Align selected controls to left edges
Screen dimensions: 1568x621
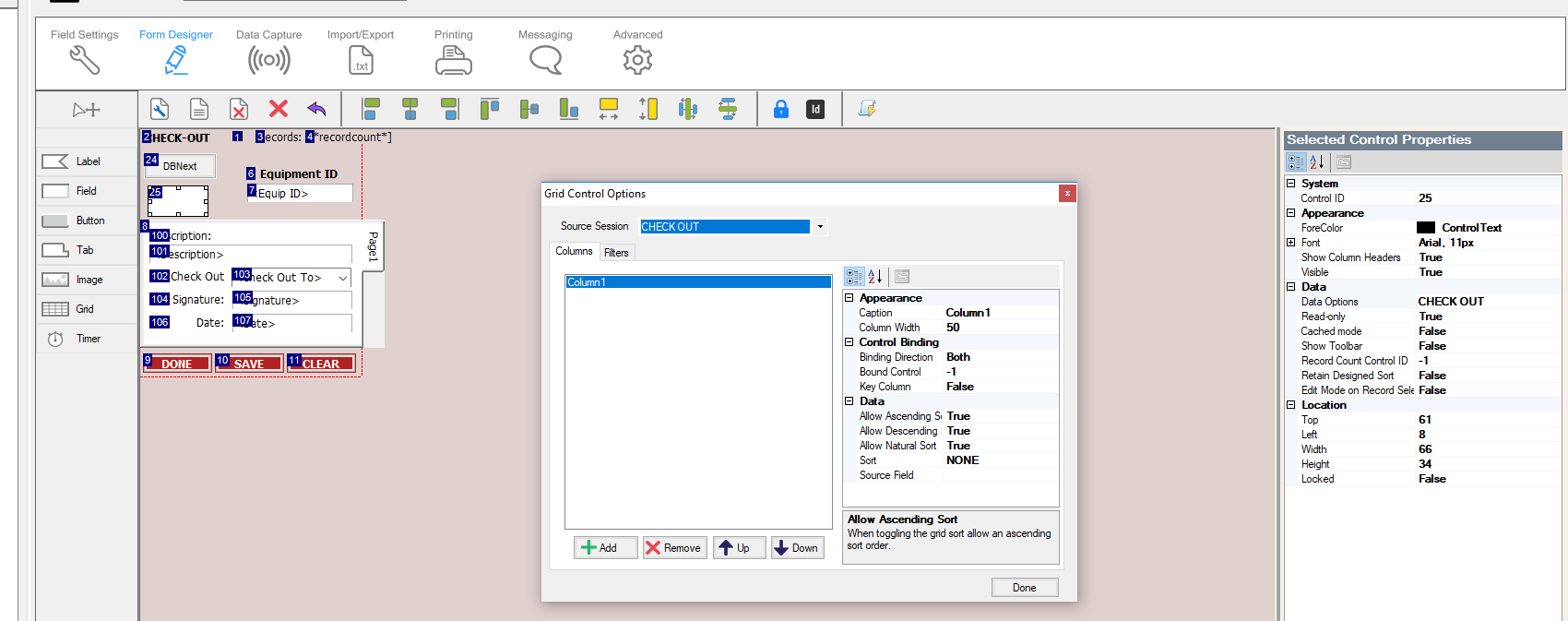click(371, 109)
